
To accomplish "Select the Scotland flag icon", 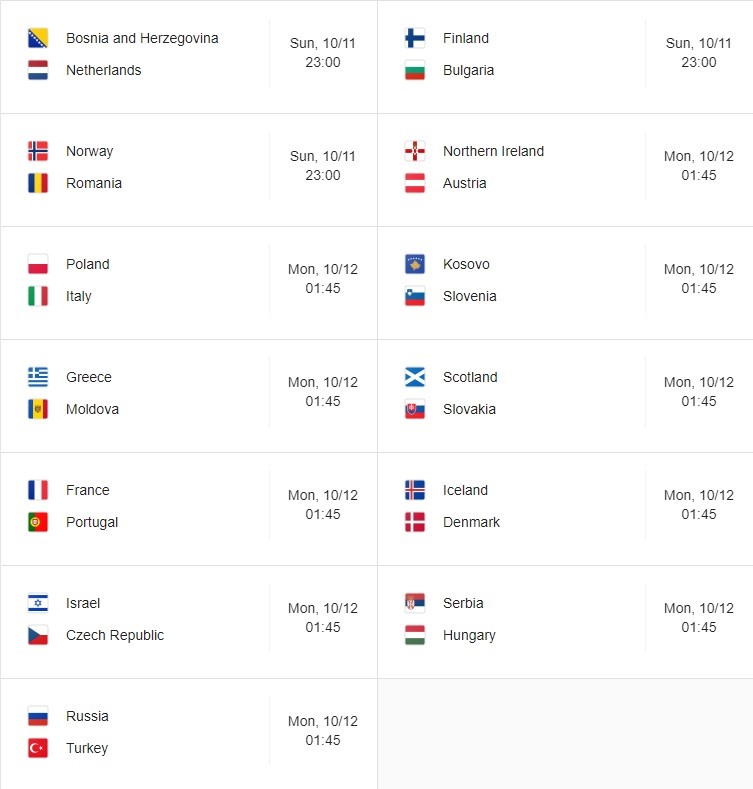I will pos(415,377).
